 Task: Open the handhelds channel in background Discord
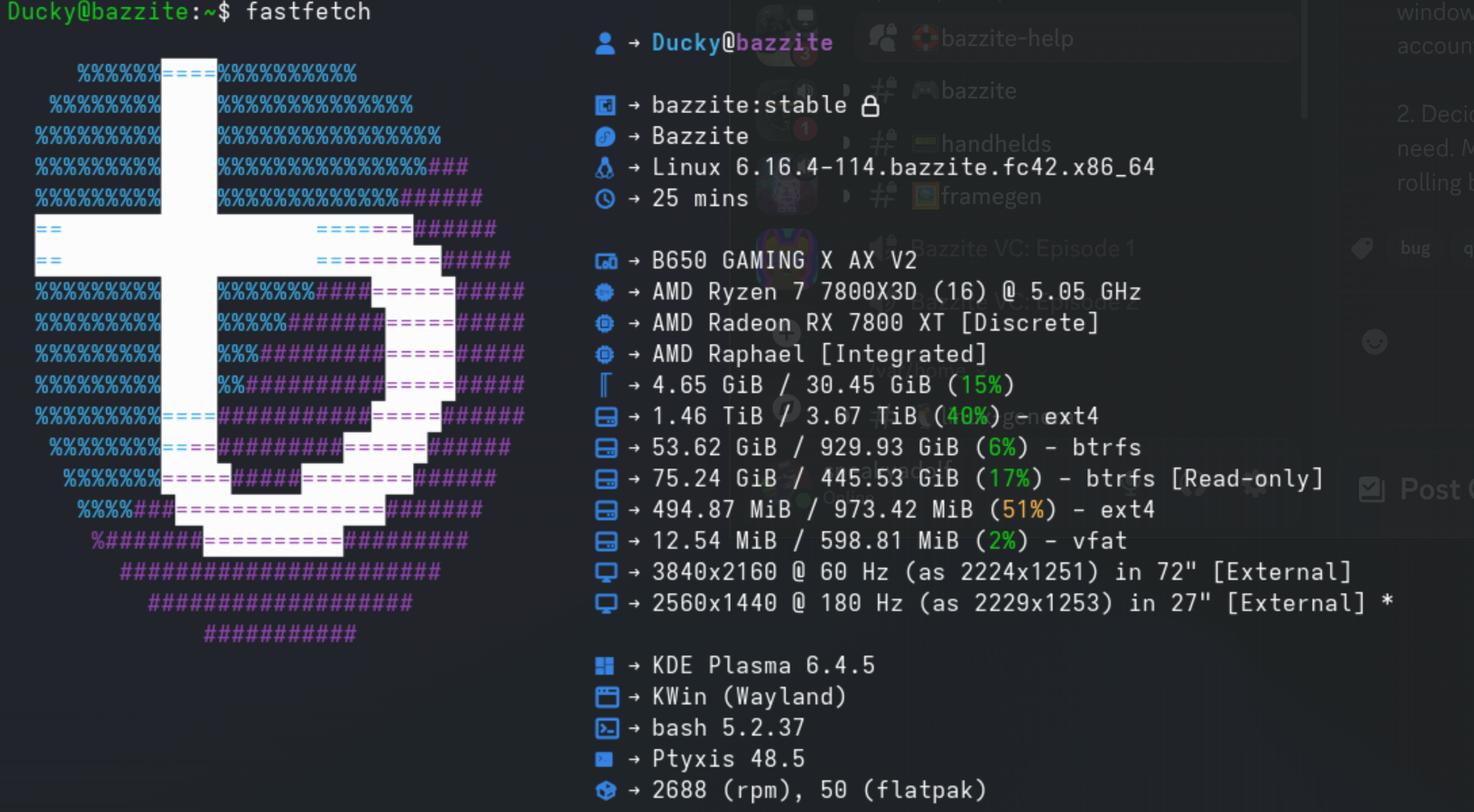[996, 143]
